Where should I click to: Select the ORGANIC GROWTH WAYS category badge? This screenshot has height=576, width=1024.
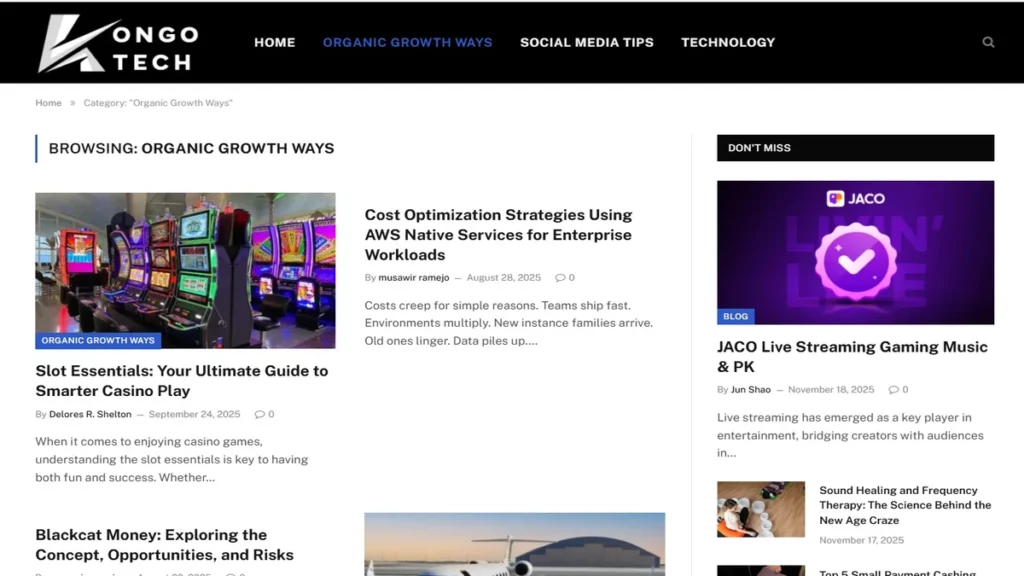pos(97,340)
